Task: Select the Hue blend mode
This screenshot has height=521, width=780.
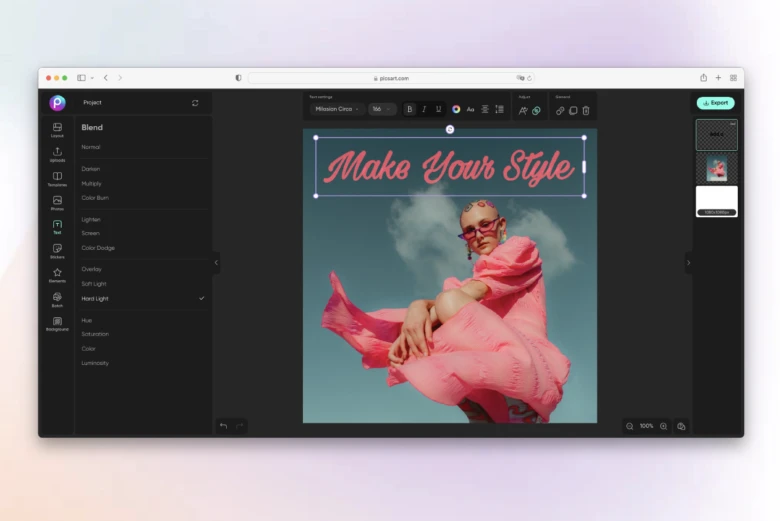Action: 87,320
